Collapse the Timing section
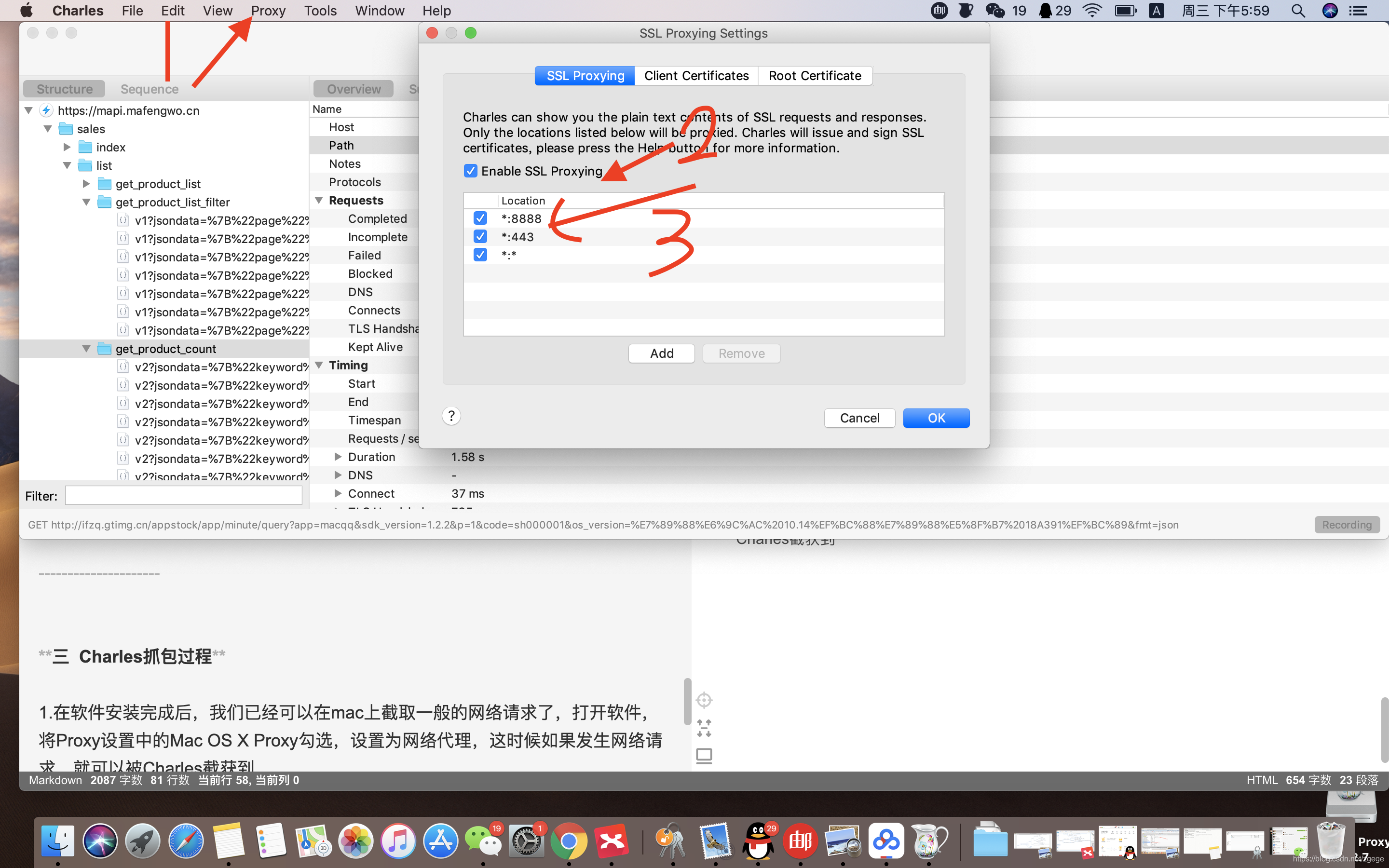This screenshot has height=868, width=1389. pyautogui.click(x=319, y=365)
